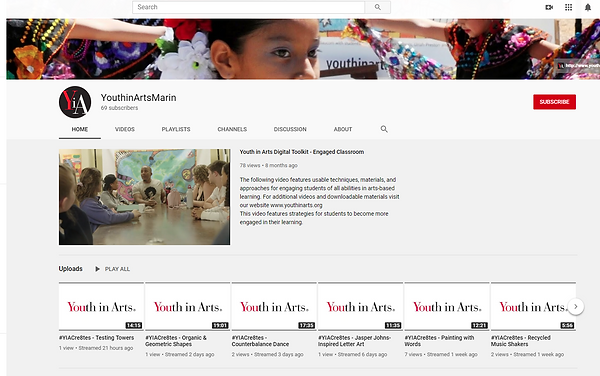The height and width of the screenshot is (376, 600).
Task: Switch to the Home tab
Action: [x=80, y=129]
